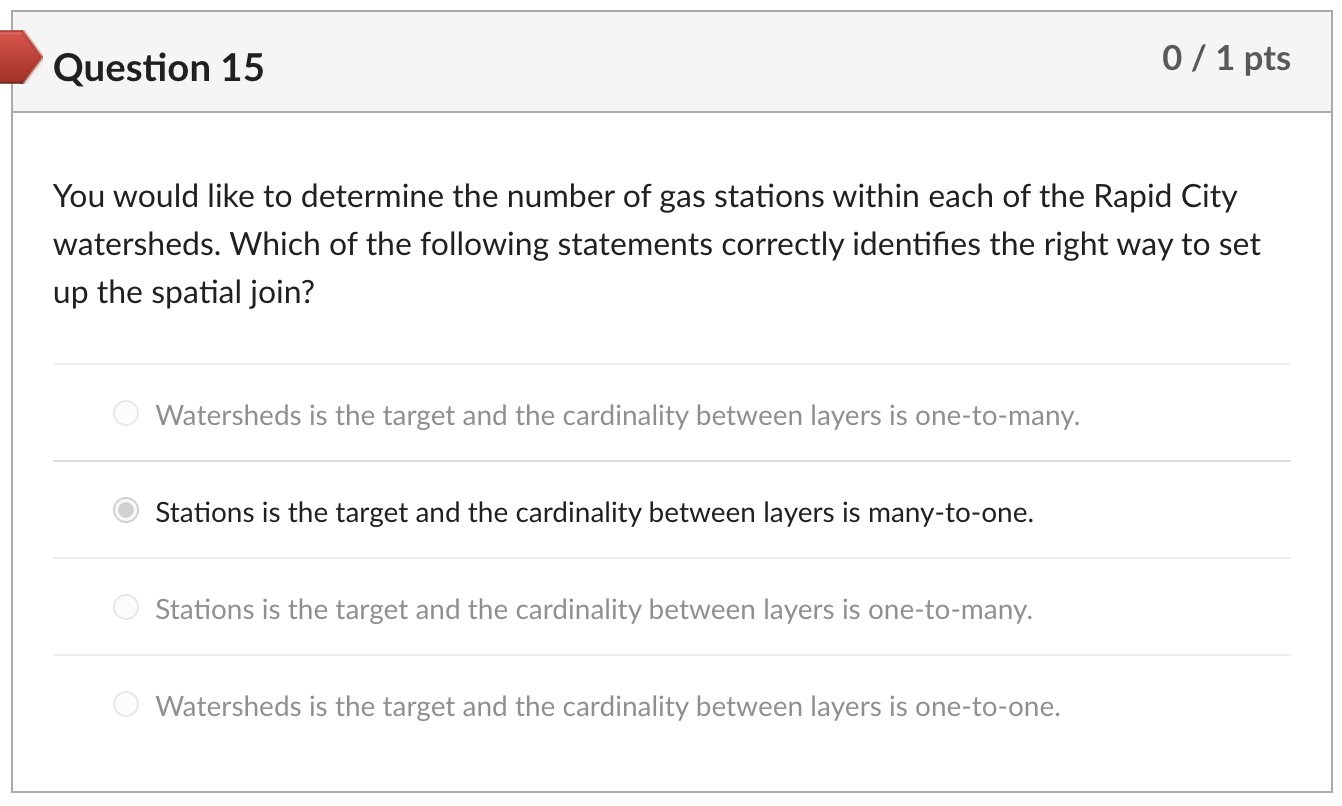Click the 0 / 1 pts score label
This screenshot has height=806, width=1342.
[1225, 59]
